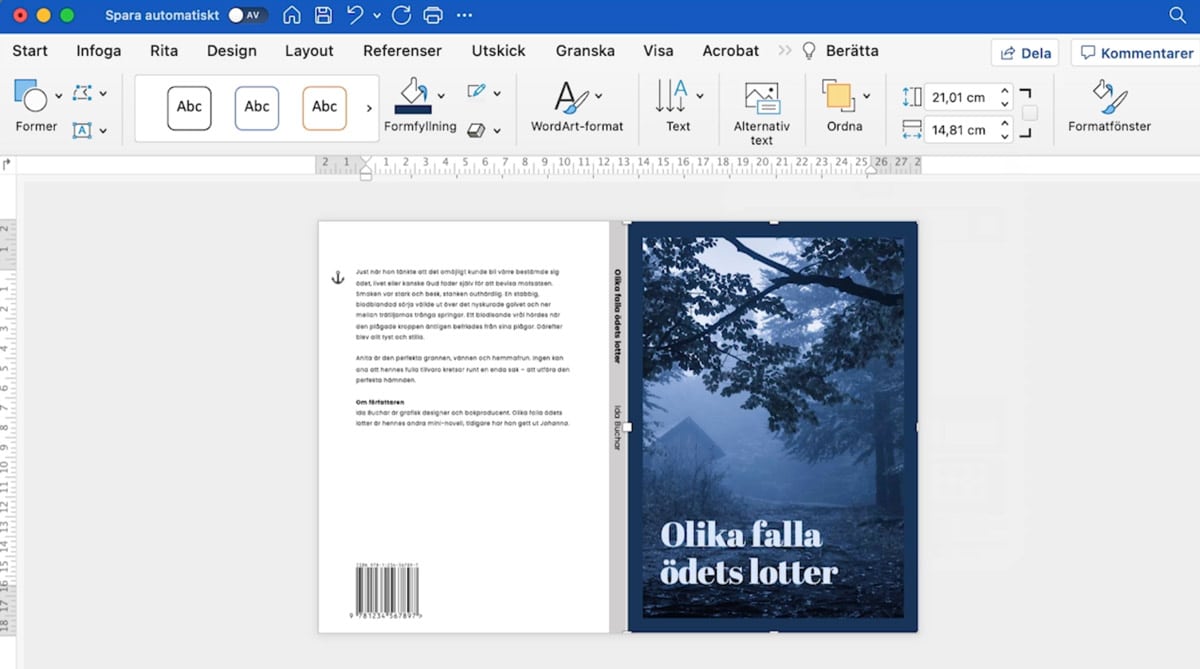Select the orange outlined Abc shape style
Viewport: 1200px width, 669px height.
pyautogui.click(x=324, y=108)
